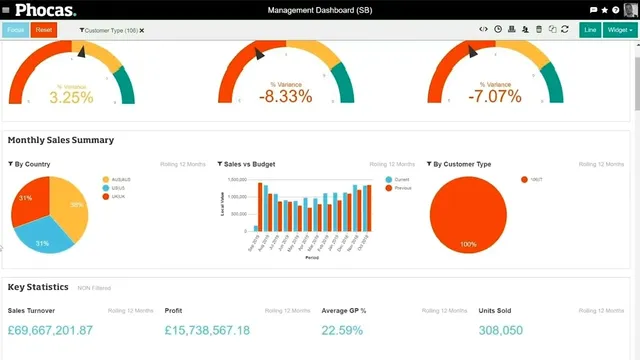This screenshot has width=640, height=360.
Task: Click the trash delete dashboard icon
Action: point(539,29)
